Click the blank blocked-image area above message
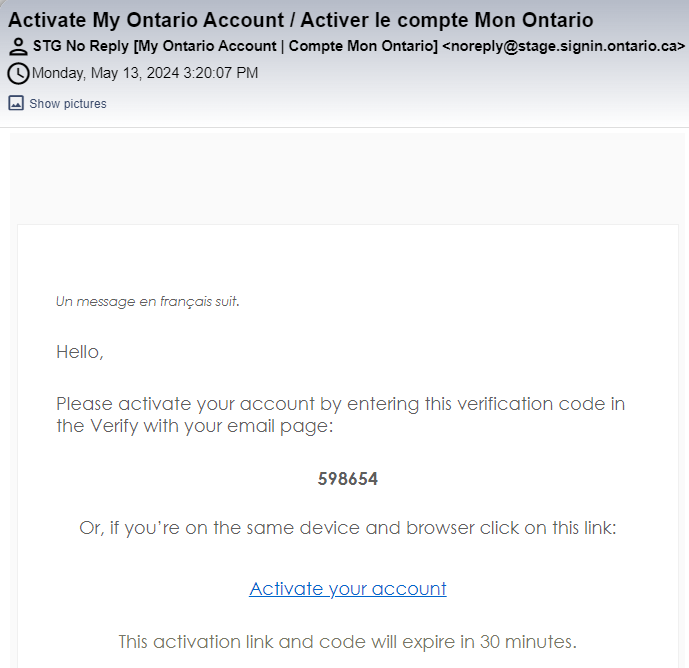 click(x=347, y=178)
